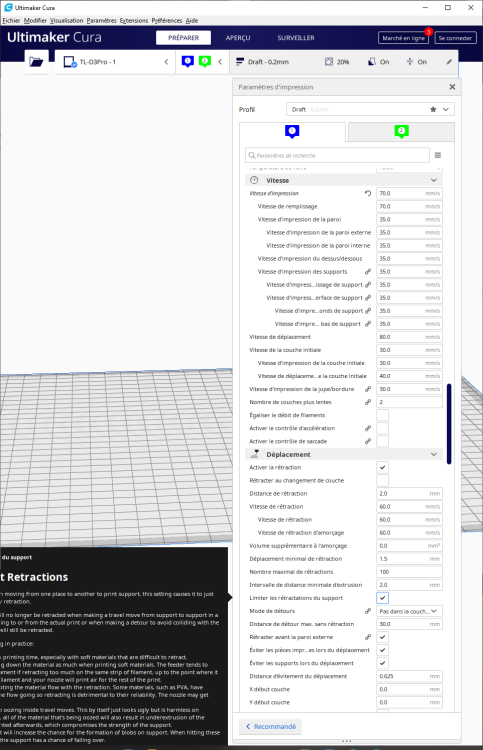483x750 pixels.
Task: Switch to the APERÇU tab
Action: click(238, 38)
